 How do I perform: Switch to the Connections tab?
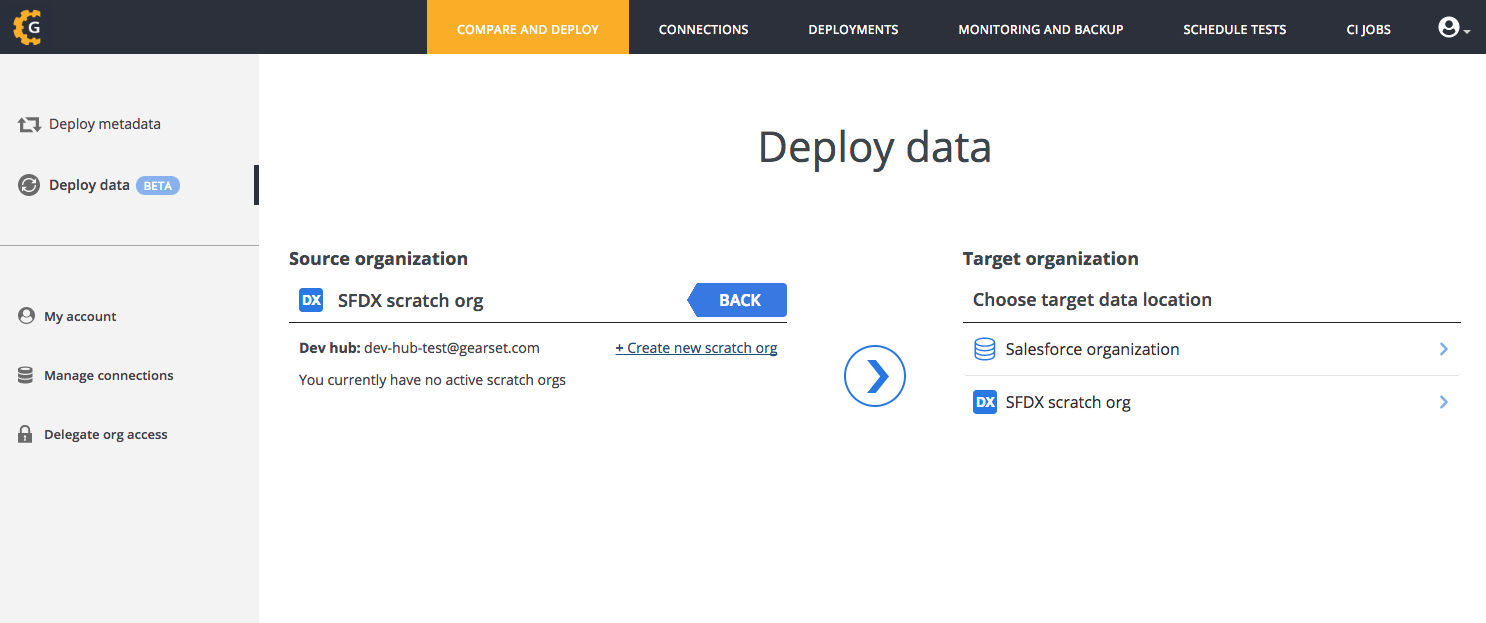(x=703, y=29)
